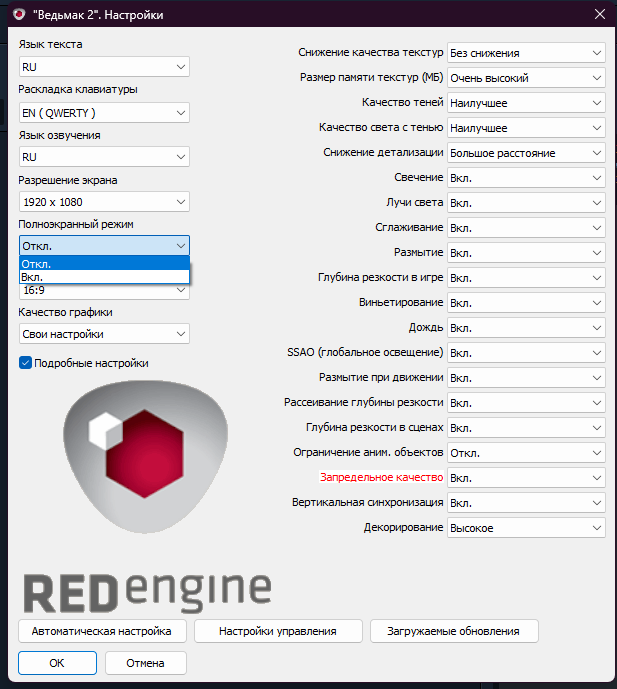Open Размер памяти текстур dropdown
Screen dimensions: 617x689
click(526, 78)
